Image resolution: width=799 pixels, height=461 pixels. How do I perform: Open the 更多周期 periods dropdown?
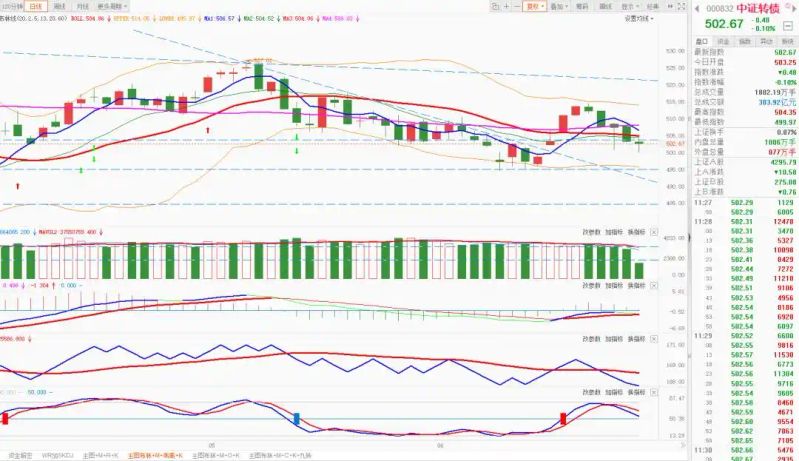click(112, 6)
